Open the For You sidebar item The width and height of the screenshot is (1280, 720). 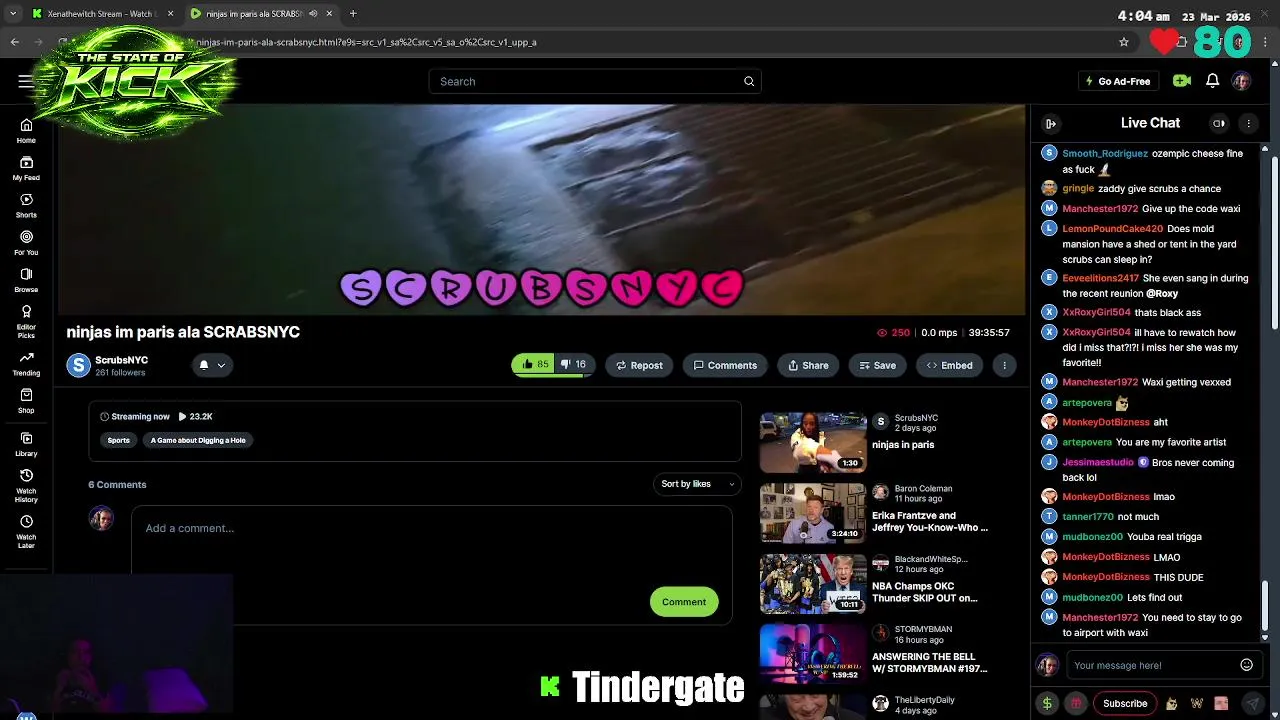point(26,242)
